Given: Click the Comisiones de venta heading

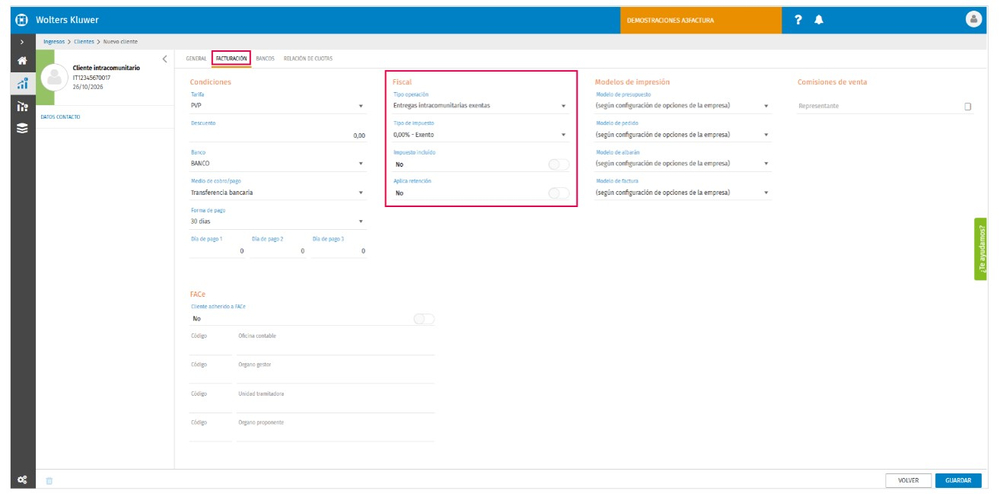Looking at the screenshot, I should pyautogui.click(x=832, y=82).
